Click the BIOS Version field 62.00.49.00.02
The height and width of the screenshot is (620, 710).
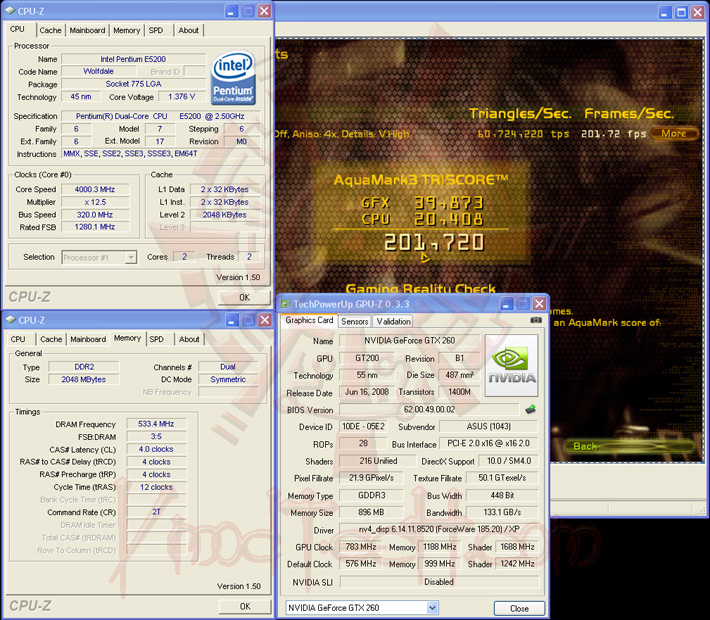[429, 409]
